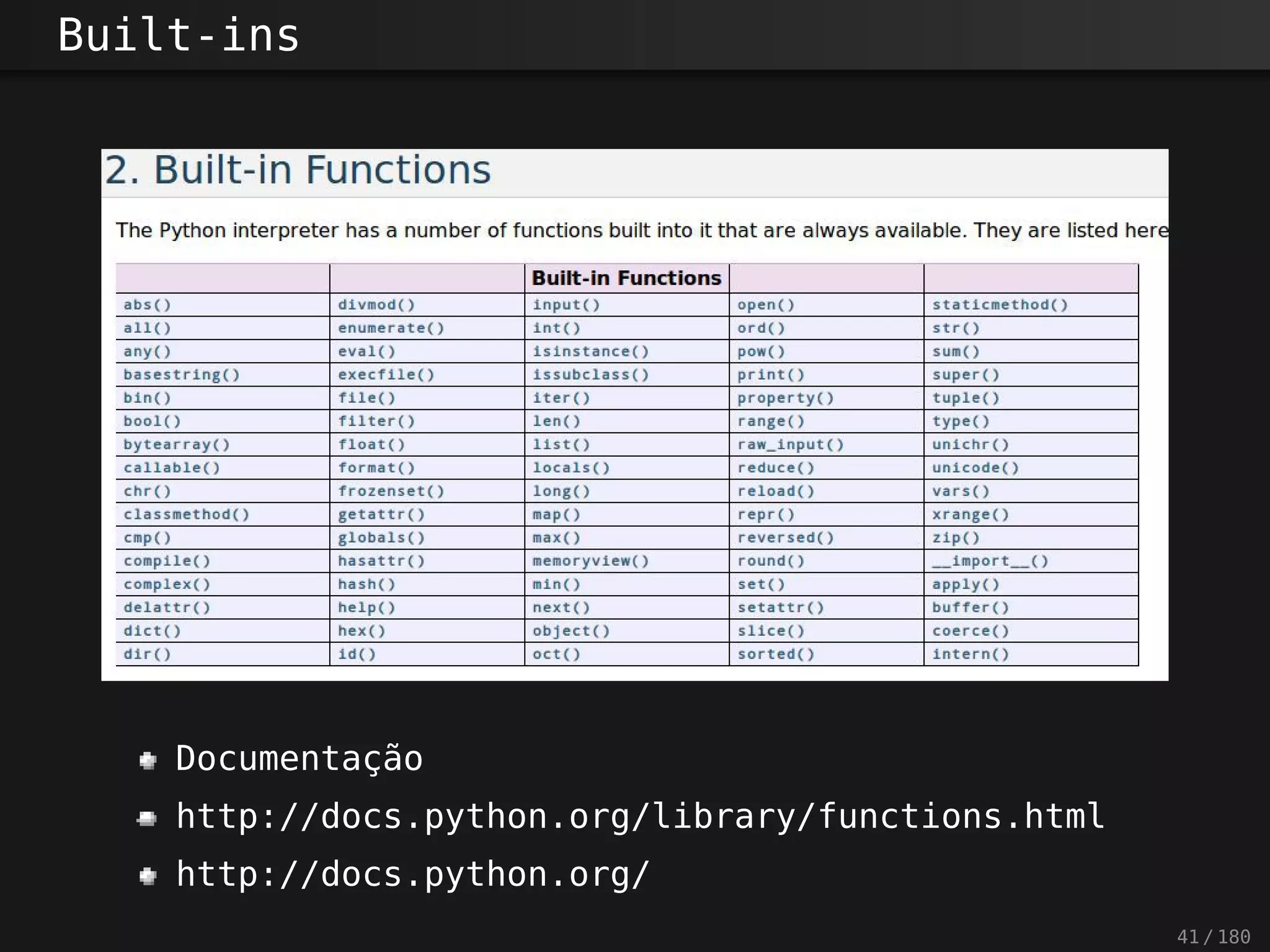
Task: Click the reload() function link
Action: (x=775, y=491)
